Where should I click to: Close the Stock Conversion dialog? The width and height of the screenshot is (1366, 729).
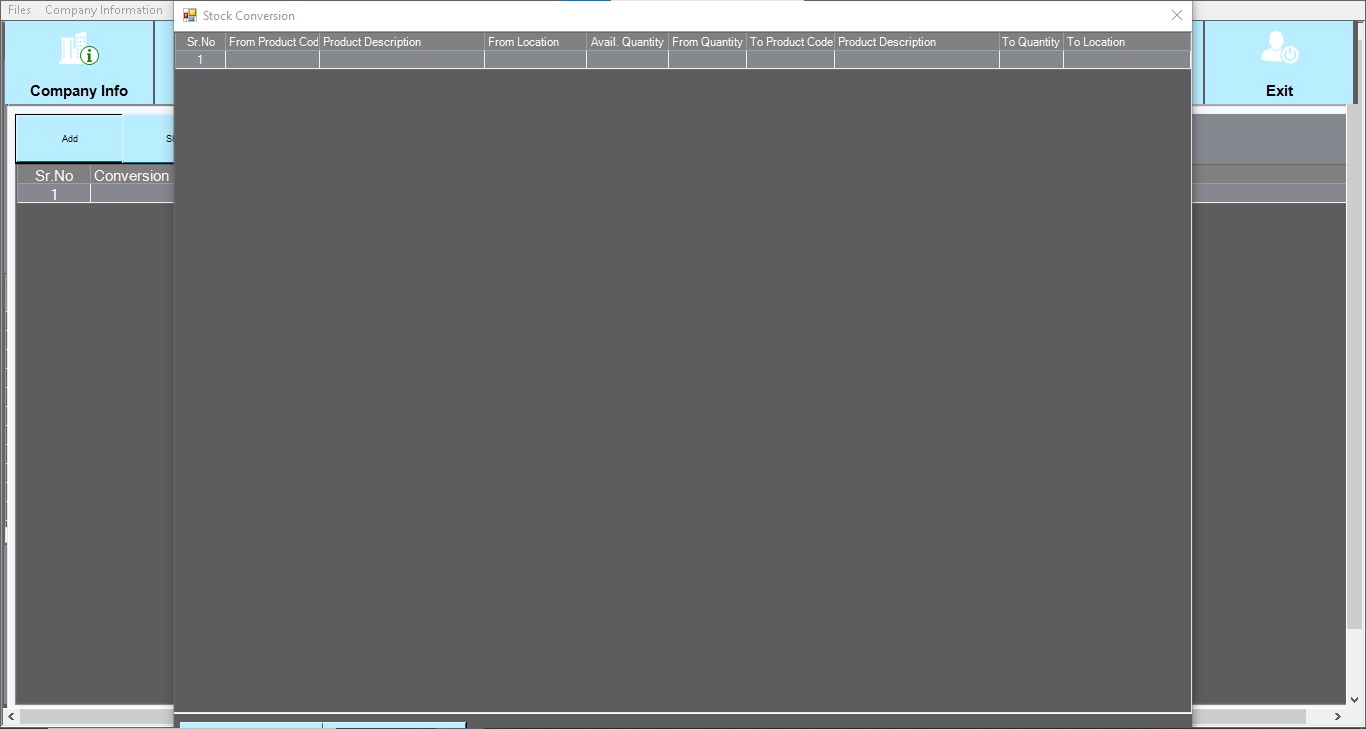1176,16
